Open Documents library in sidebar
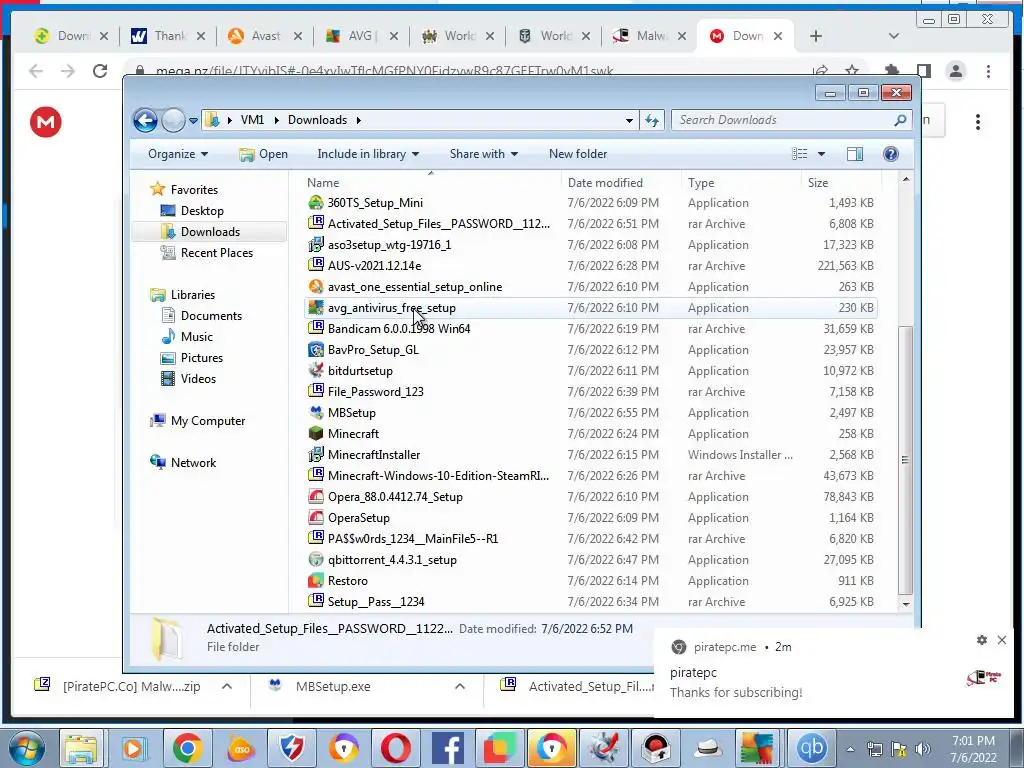The width and height of the screenshot is (1024, 768). [x=211, y=315]
